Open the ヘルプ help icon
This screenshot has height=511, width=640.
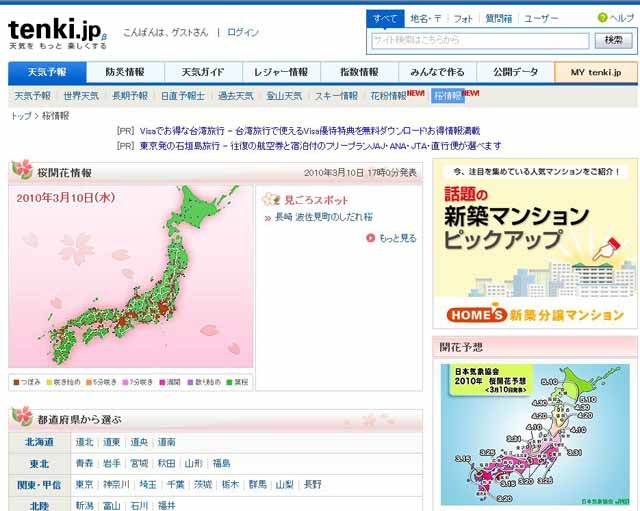[601, 18]
